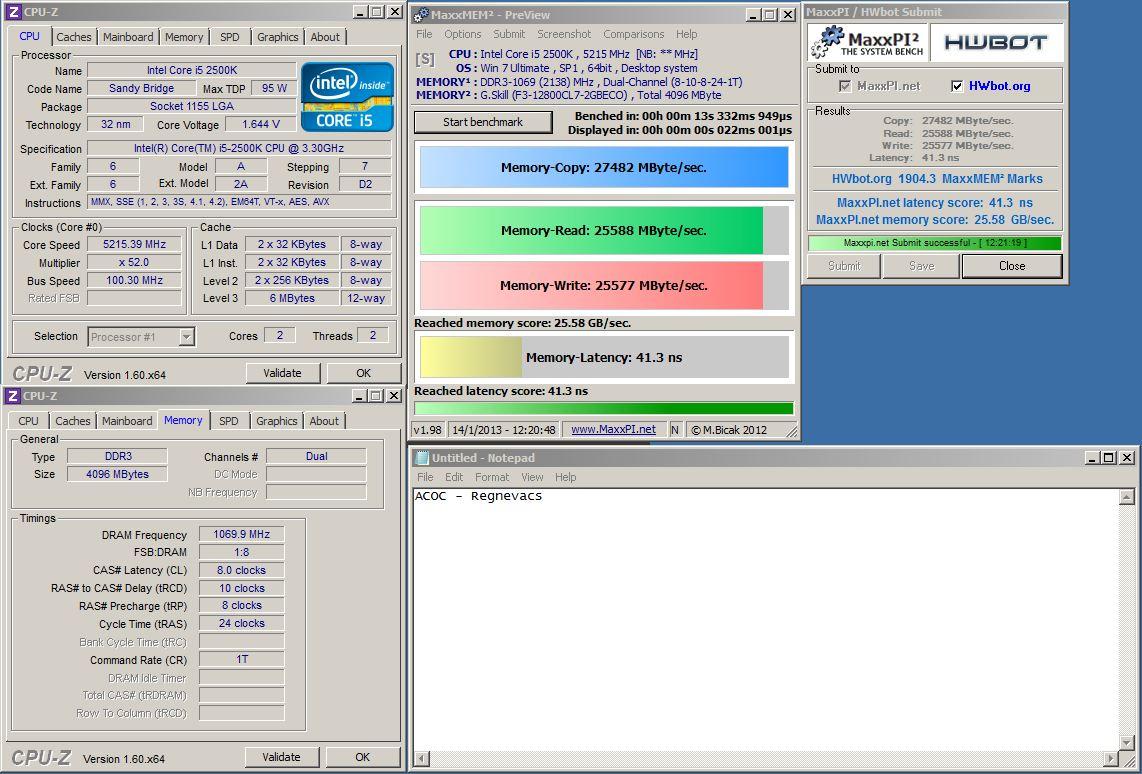Click the processor Name field Intel Core i5 2500K

point(192,70)
